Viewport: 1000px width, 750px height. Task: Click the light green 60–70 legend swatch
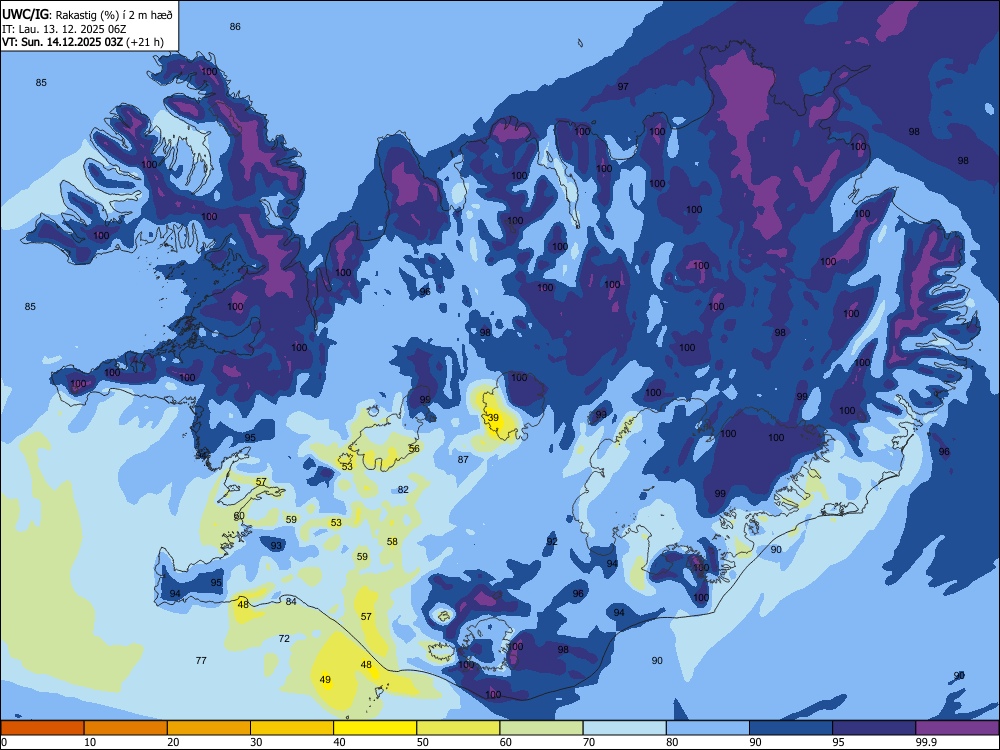click(541, 728)
